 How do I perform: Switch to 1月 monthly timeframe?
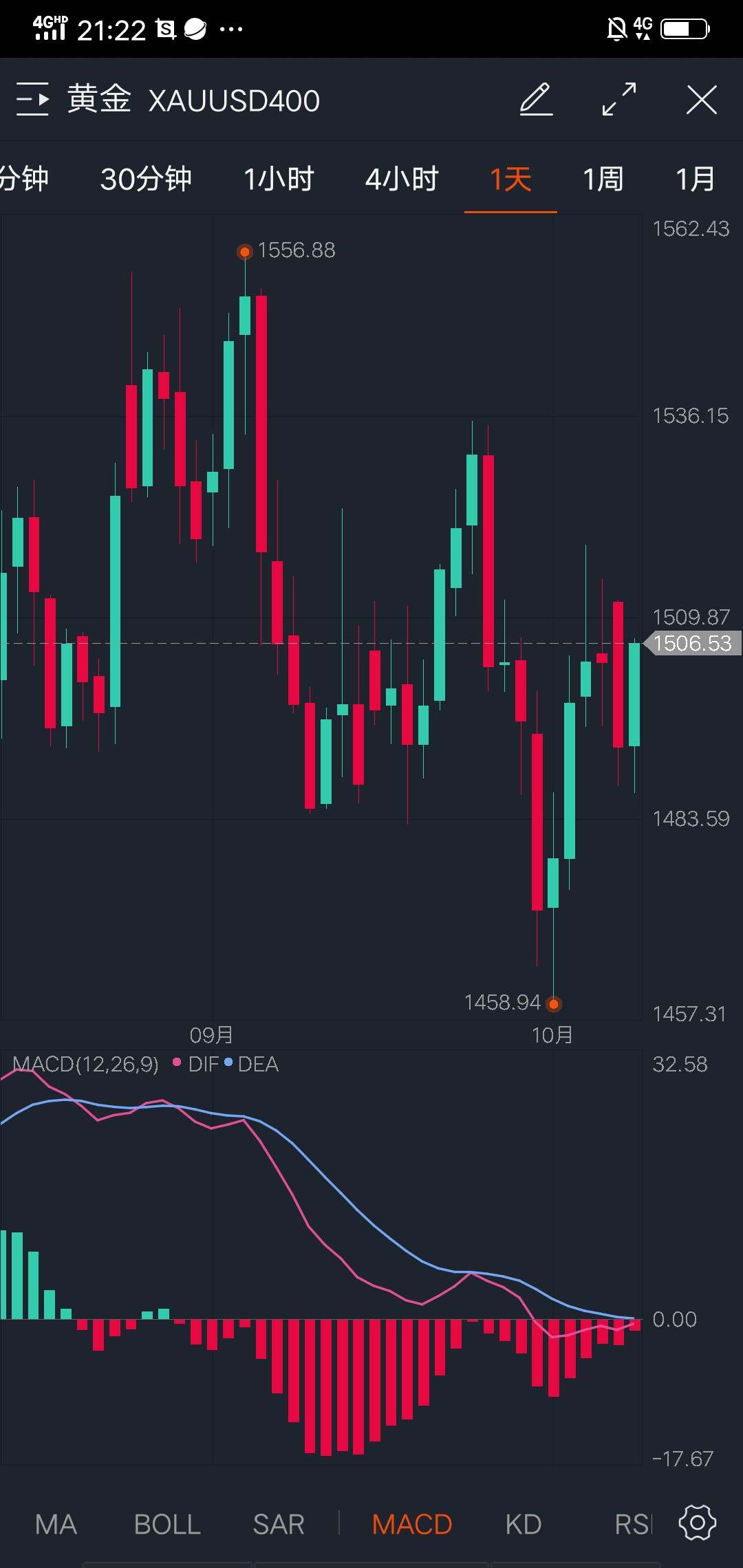pyautogui.click(x=695, y=179)
